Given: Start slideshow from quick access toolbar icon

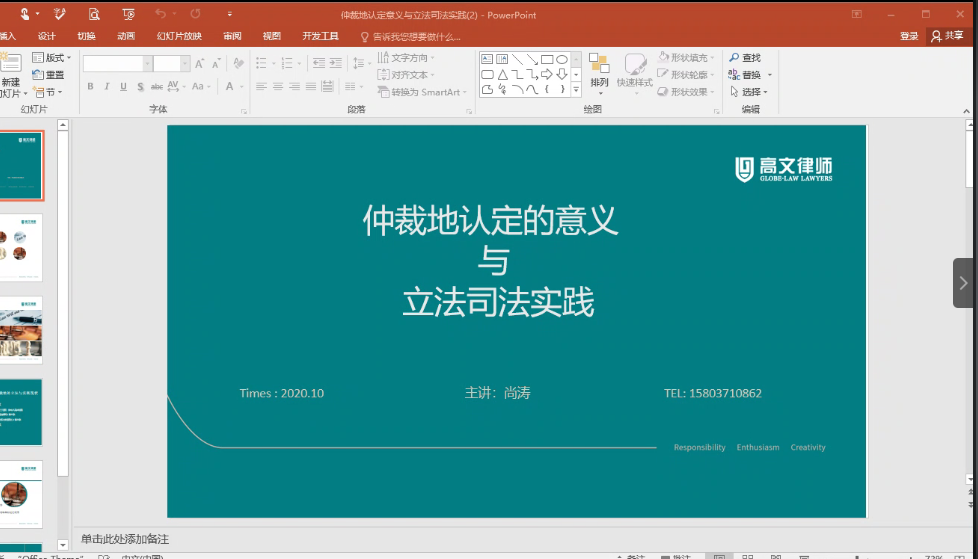Looking at the screenshot, I should (x=128, y=14).
